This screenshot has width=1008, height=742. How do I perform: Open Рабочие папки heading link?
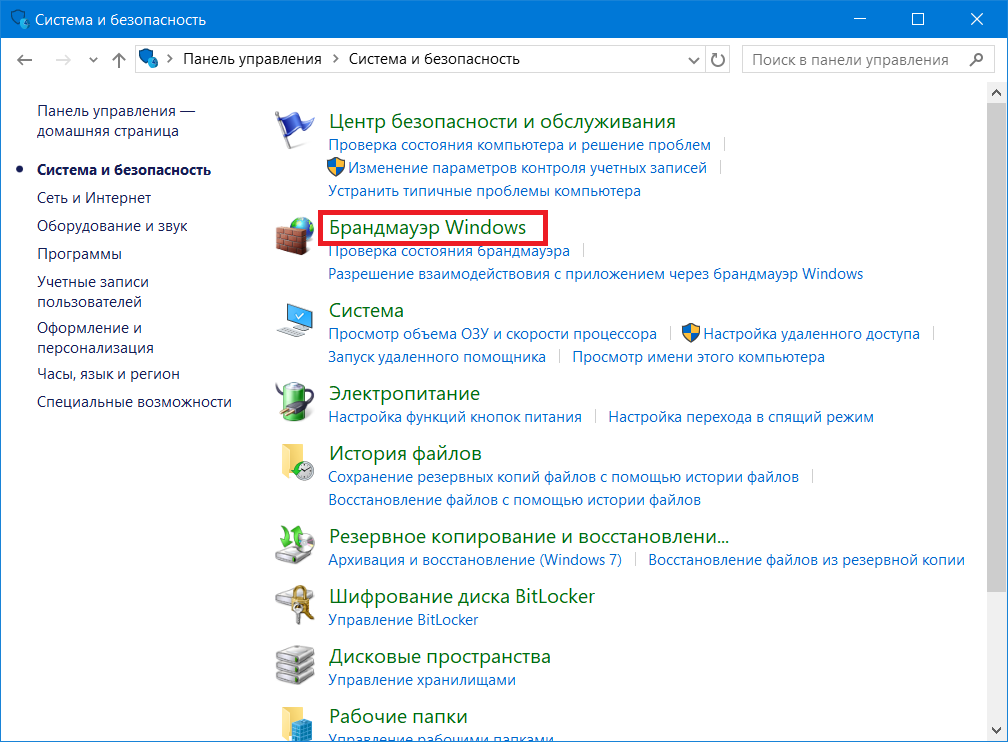[398, 716]
